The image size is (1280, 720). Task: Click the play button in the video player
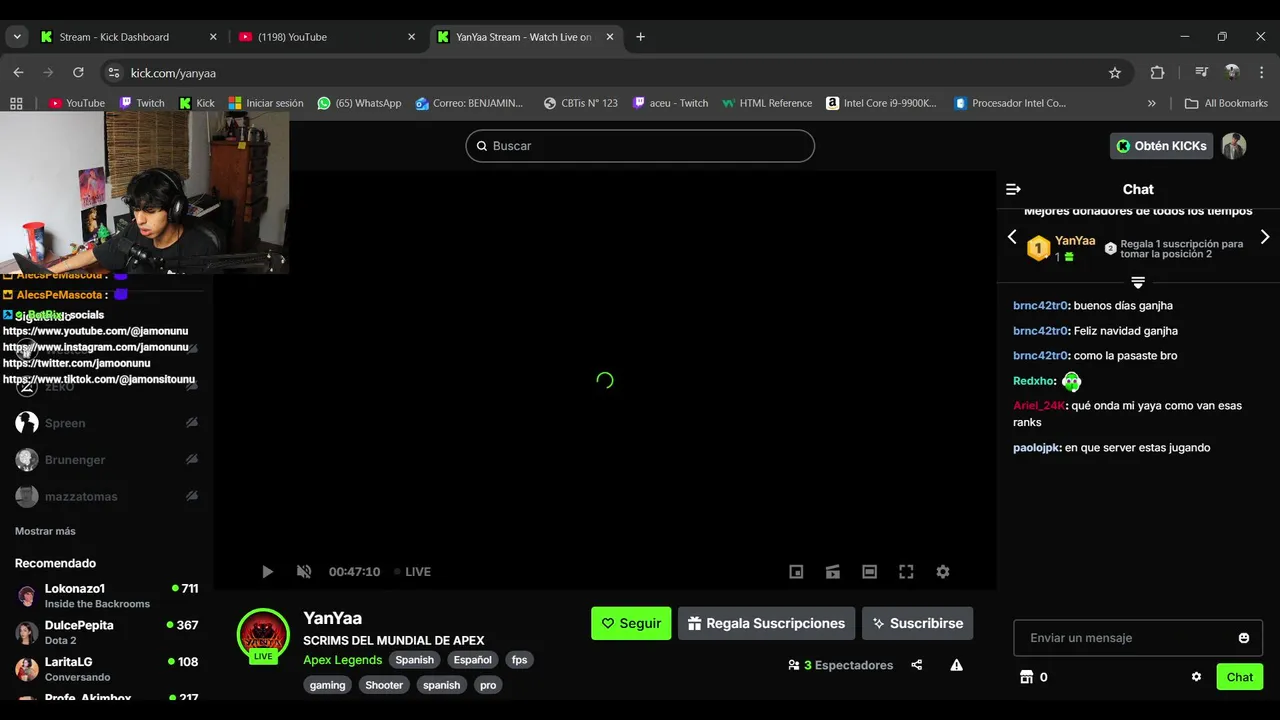[x=267, y=572]
